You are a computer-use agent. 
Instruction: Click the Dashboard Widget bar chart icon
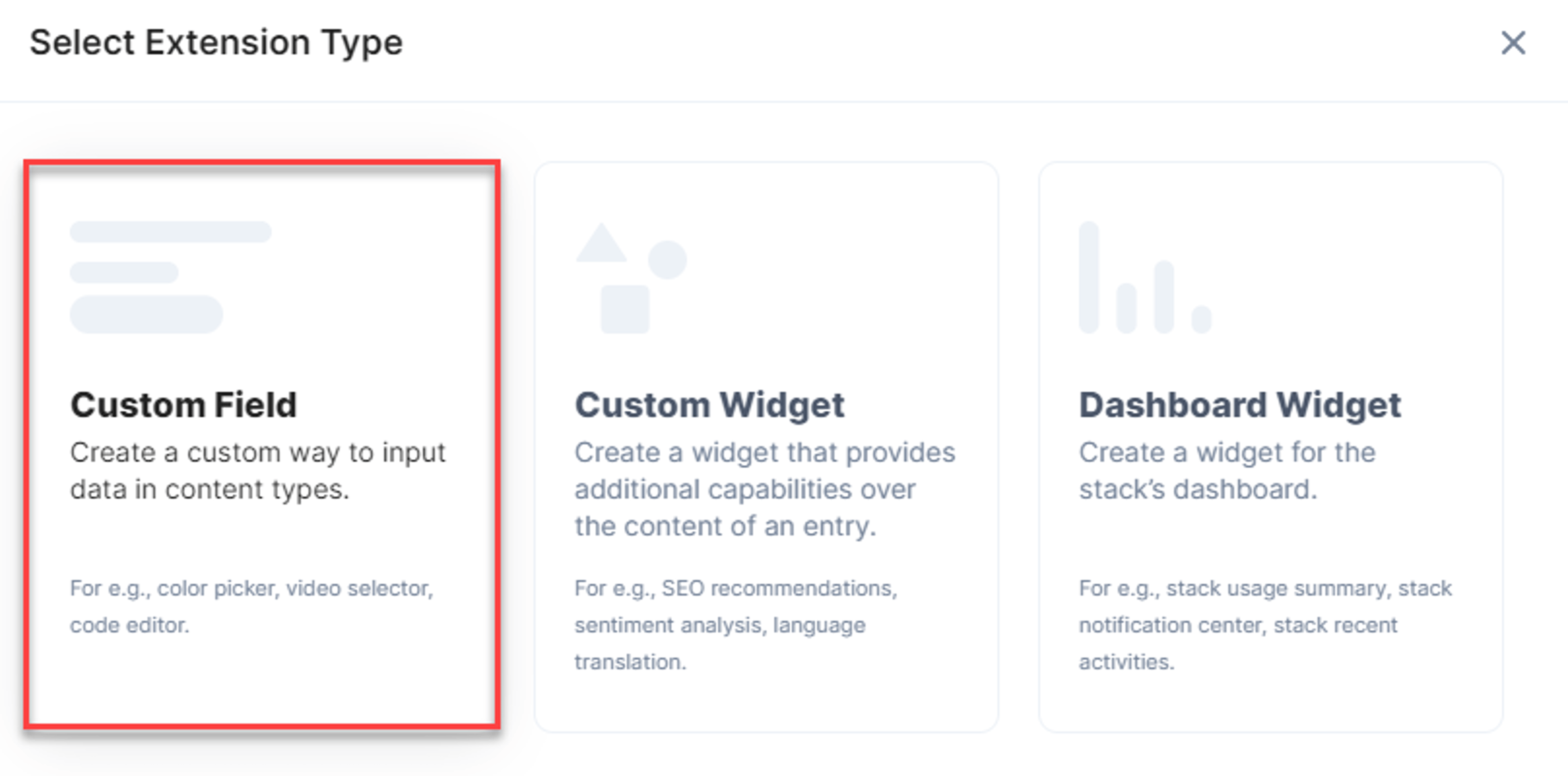tap(1145, 277)
